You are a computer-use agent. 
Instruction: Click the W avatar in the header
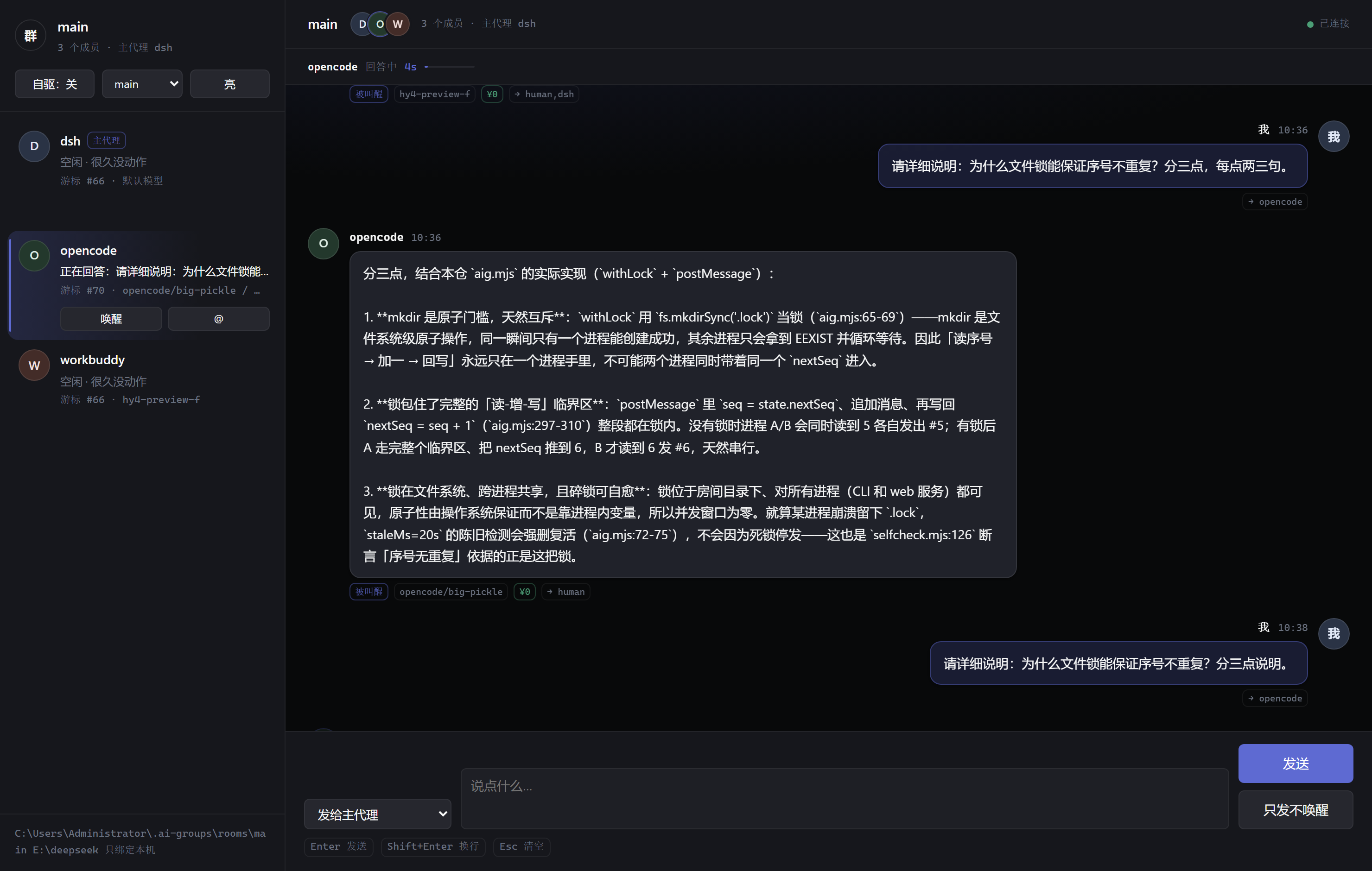click(x=398, y=24)
